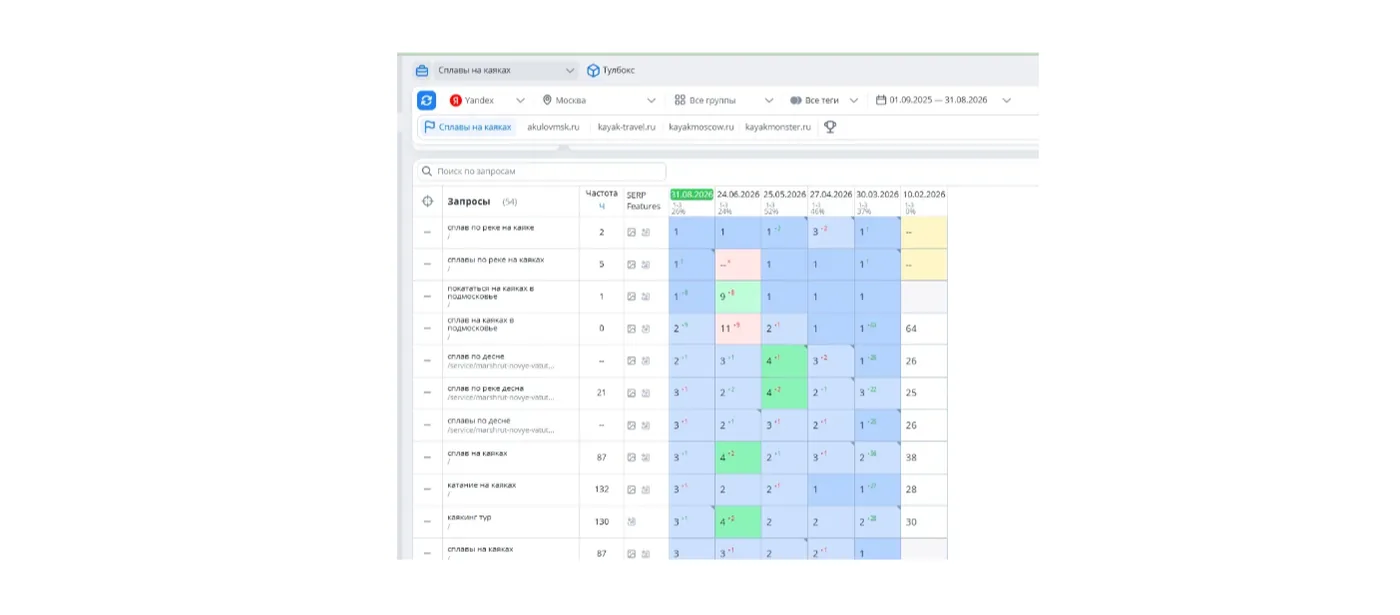The width and height of the screenshot is (1400, 615).
Task: Click second SERP icon for сплав по реке десна
Action: (x=645, y=393)
